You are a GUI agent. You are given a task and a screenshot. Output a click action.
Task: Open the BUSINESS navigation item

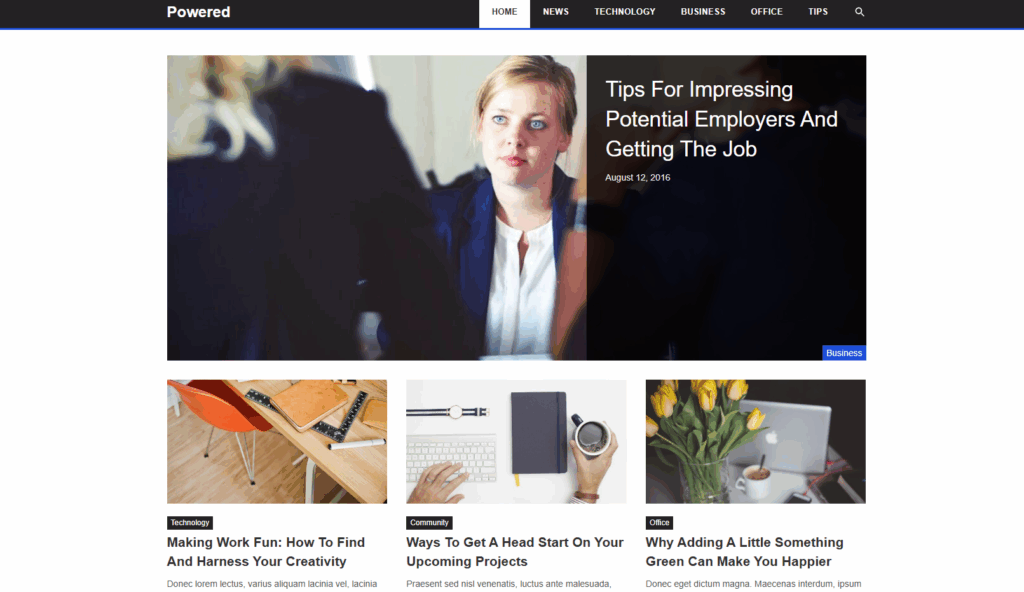click(x=703, y=12)
